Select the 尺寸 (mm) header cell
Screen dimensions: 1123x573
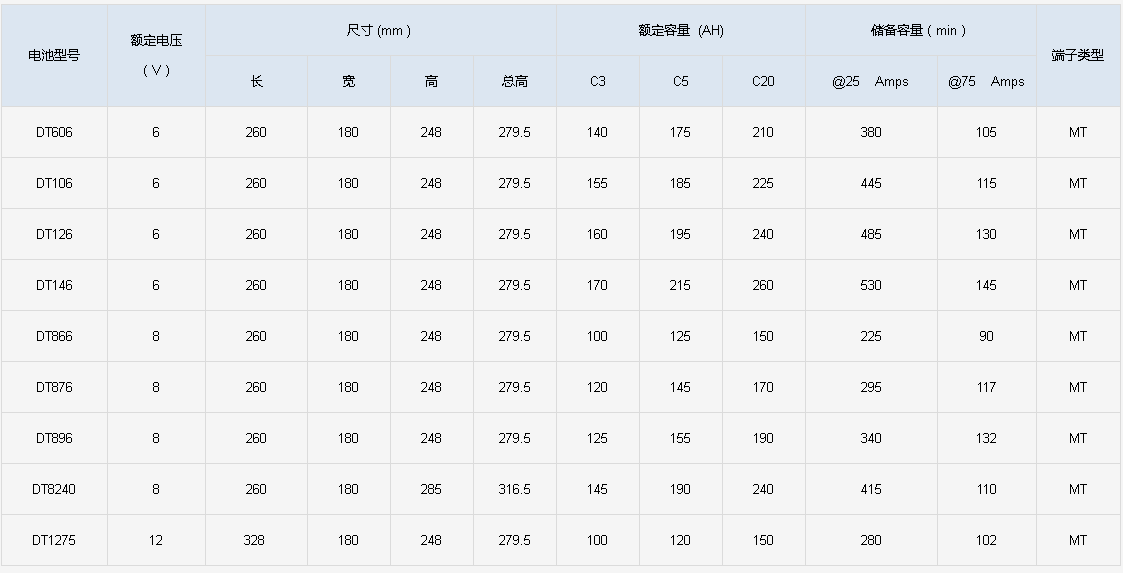pos(379,30)
